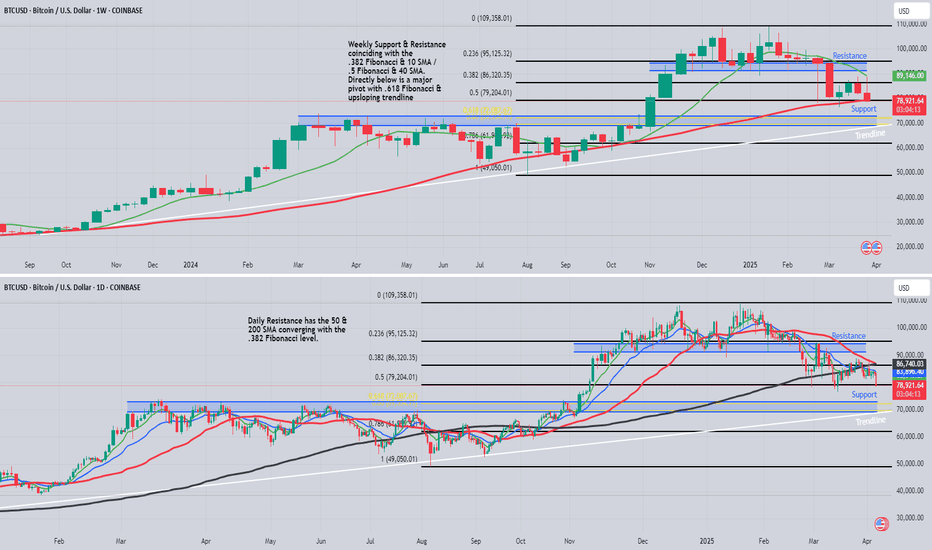
Task: Click the 2024 label on weekly time axis
Action: coord(190,265)
